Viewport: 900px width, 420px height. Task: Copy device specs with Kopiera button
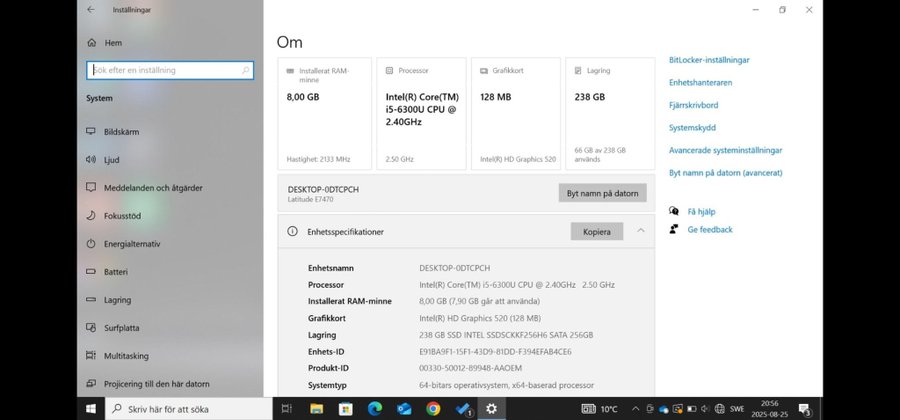(x=597, y=232)
